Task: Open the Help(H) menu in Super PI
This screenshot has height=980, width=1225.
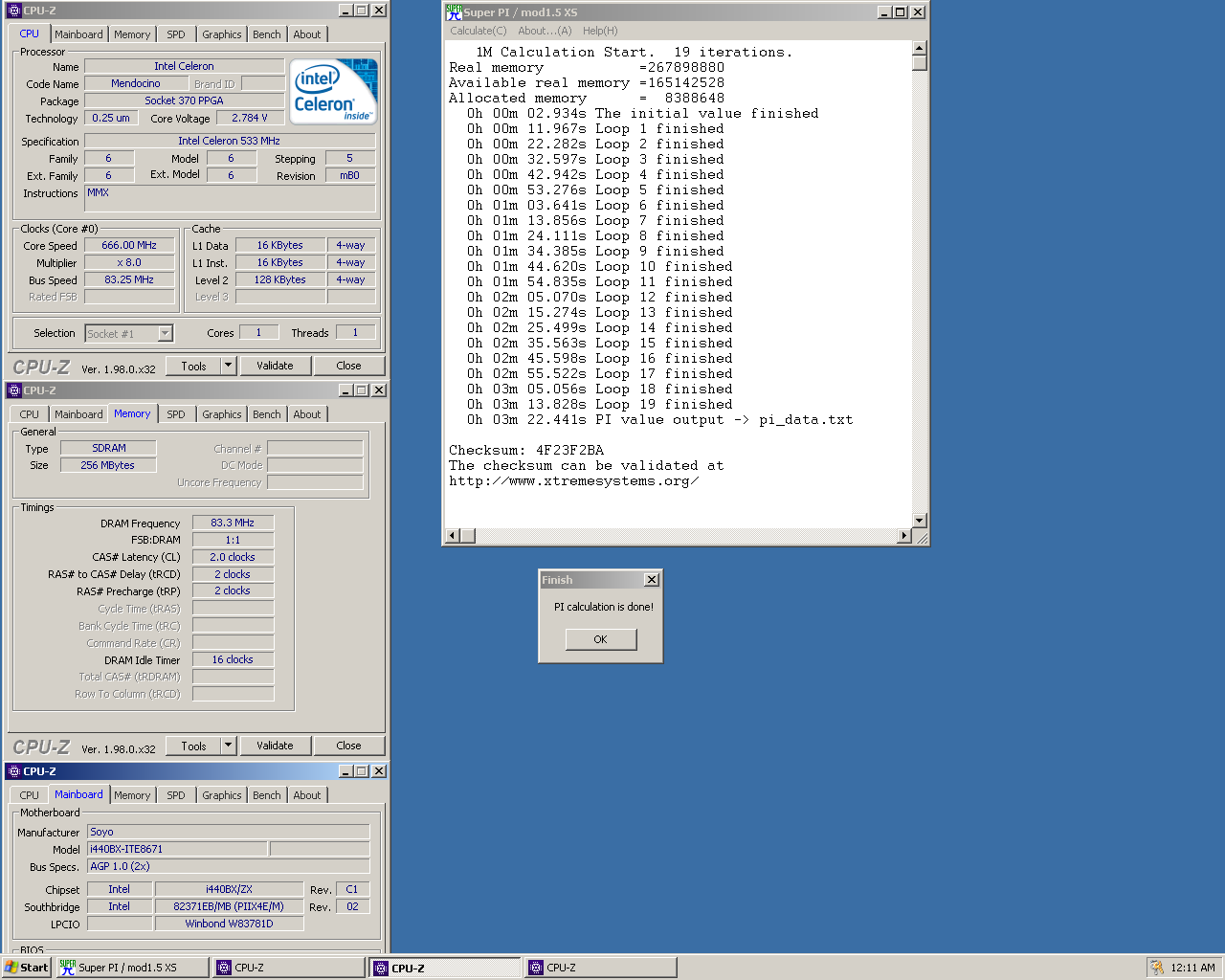Action: pyautogui.click(x=600, y=31)
